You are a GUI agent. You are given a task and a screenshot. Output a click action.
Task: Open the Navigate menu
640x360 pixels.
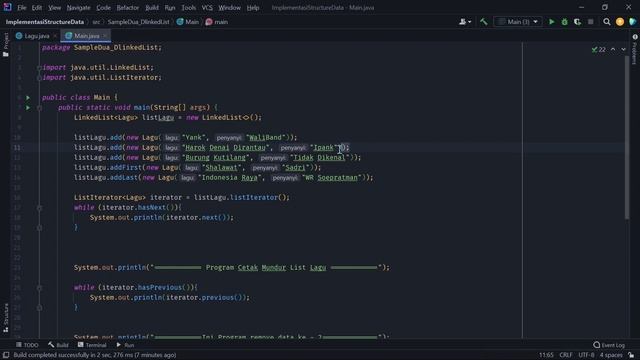78,7
